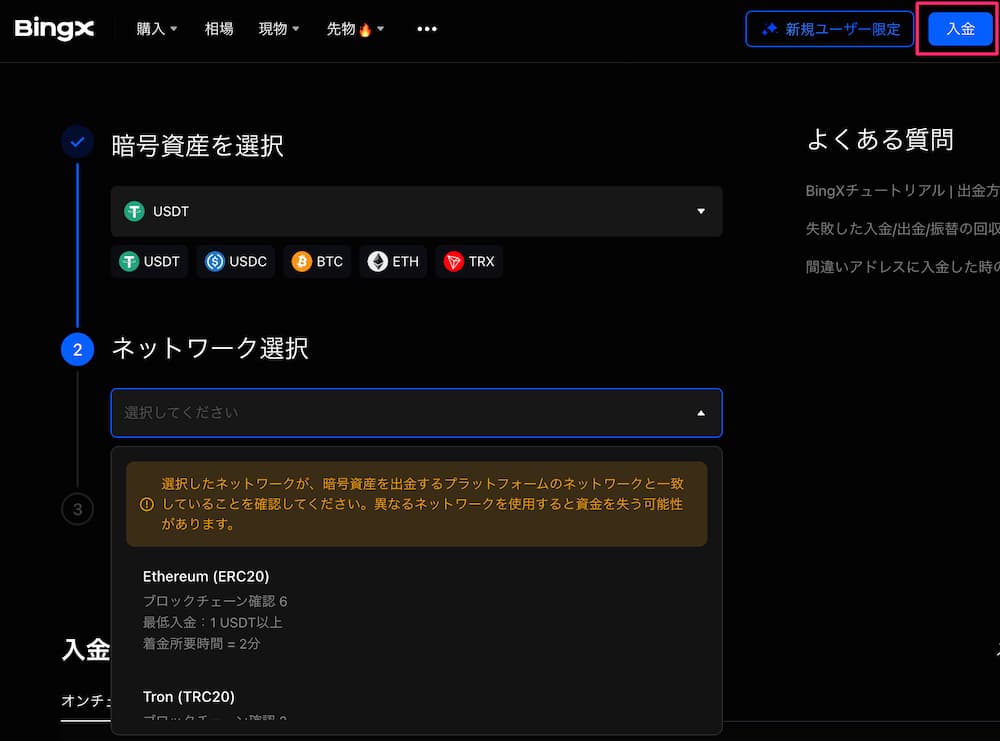Image resolution: width=1000 pixels, height=741 pixels.
Task: Select the TRX coin chip
Action: click(x=469, y=262)
